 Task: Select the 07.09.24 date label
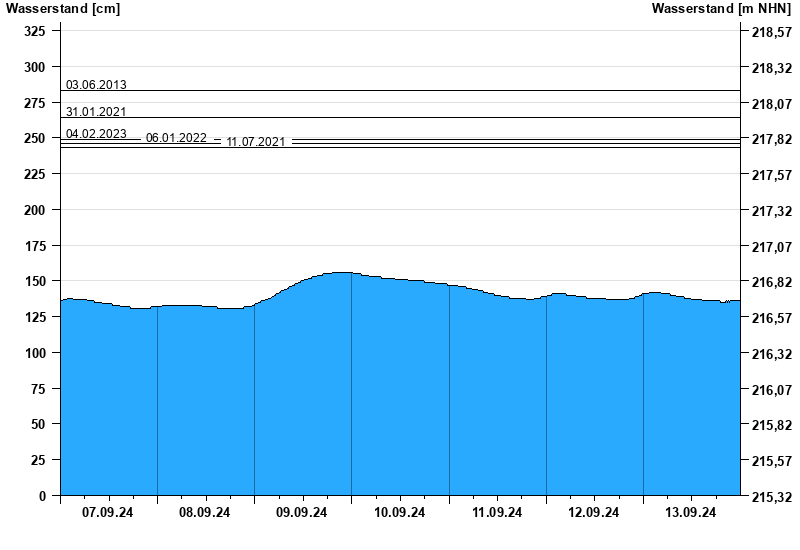coord(108,513)
